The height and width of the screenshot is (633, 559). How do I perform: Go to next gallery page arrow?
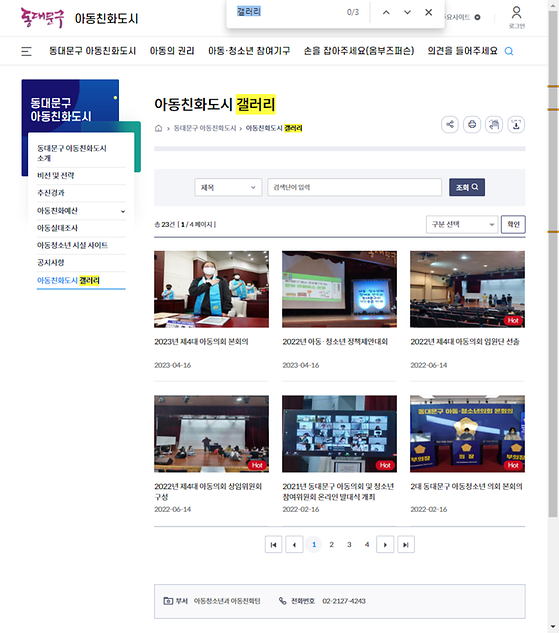pos(385,545)
